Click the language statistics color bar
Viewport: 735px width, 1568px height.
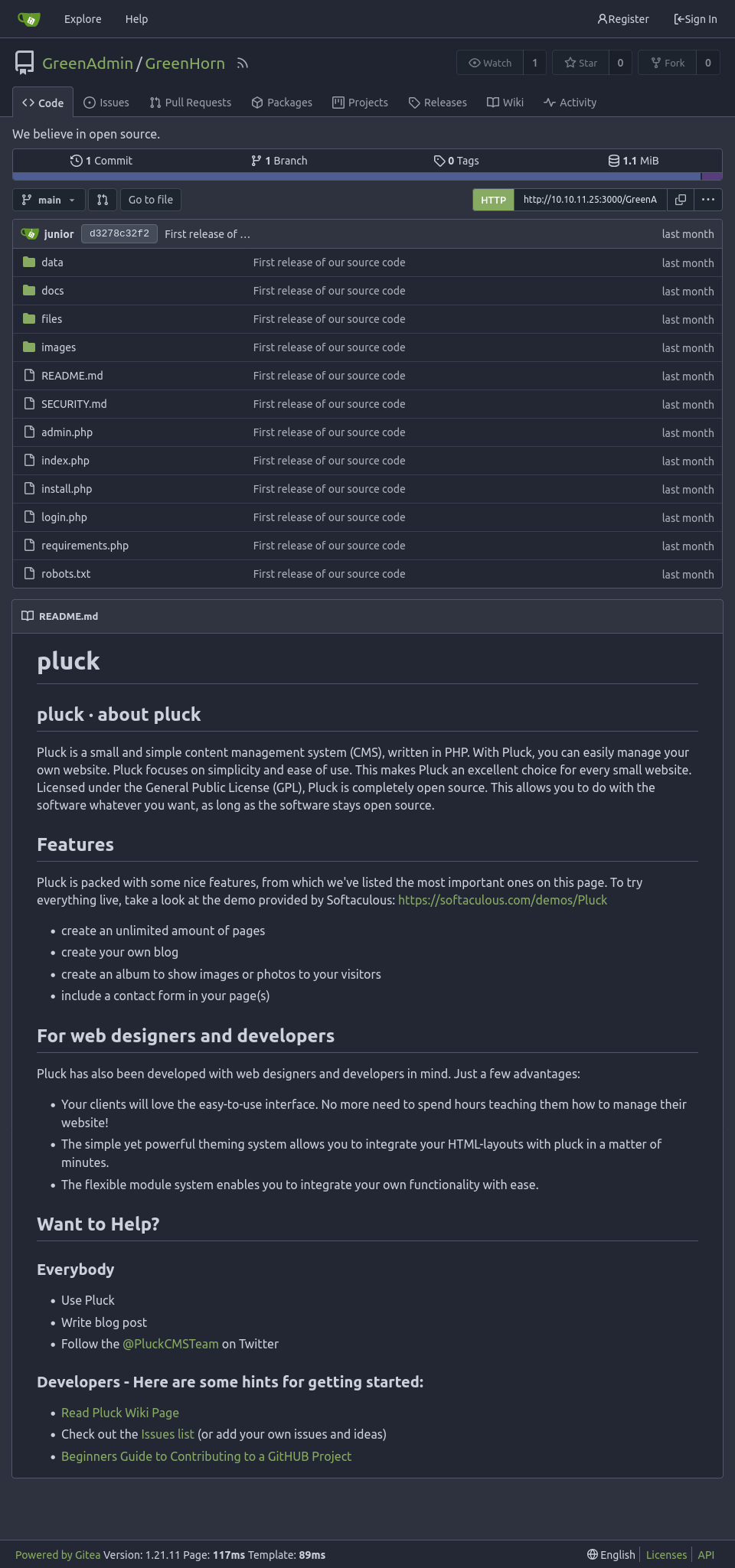(x=367, y=177)
